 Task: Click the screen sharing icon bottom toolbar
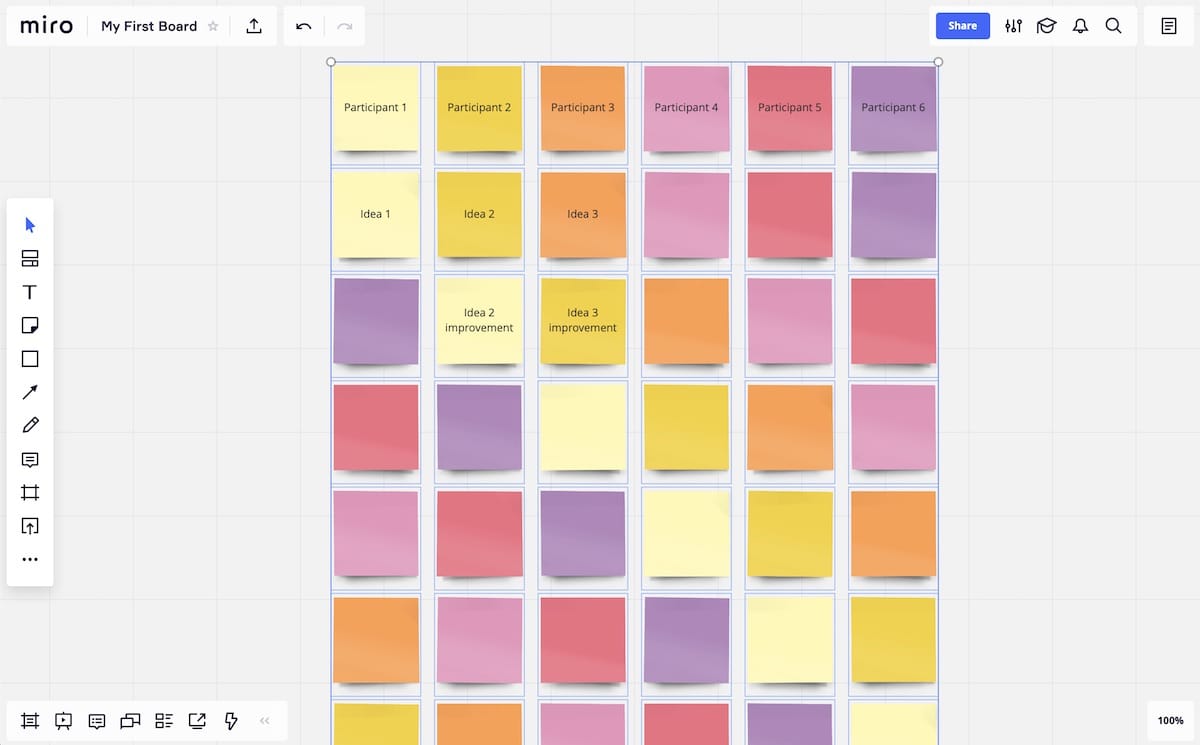[x=197, y=720]
